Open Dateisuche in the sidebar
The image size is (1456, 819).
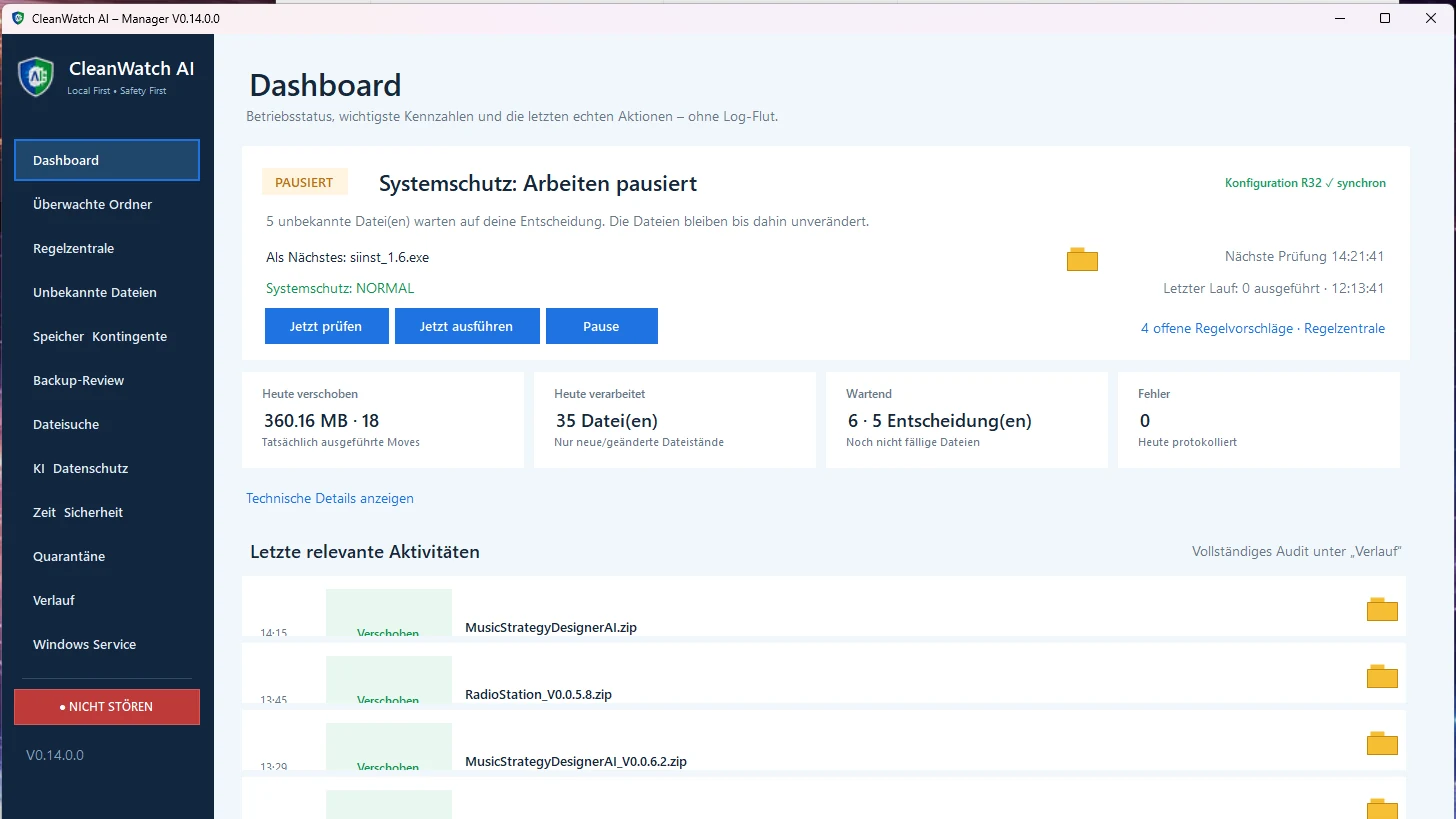[107, 424]
